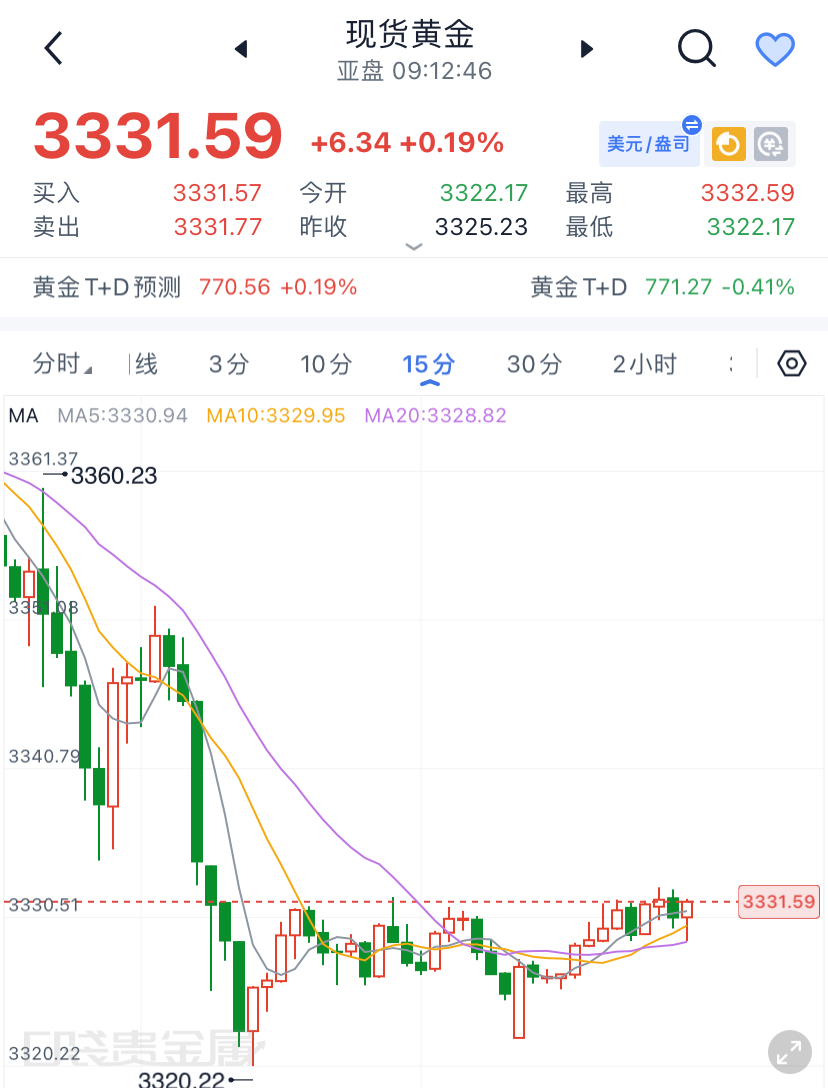This screenshot has width=828, height=1088.
Task: Open chart settings hexagon icon
Action: (792, 364)
